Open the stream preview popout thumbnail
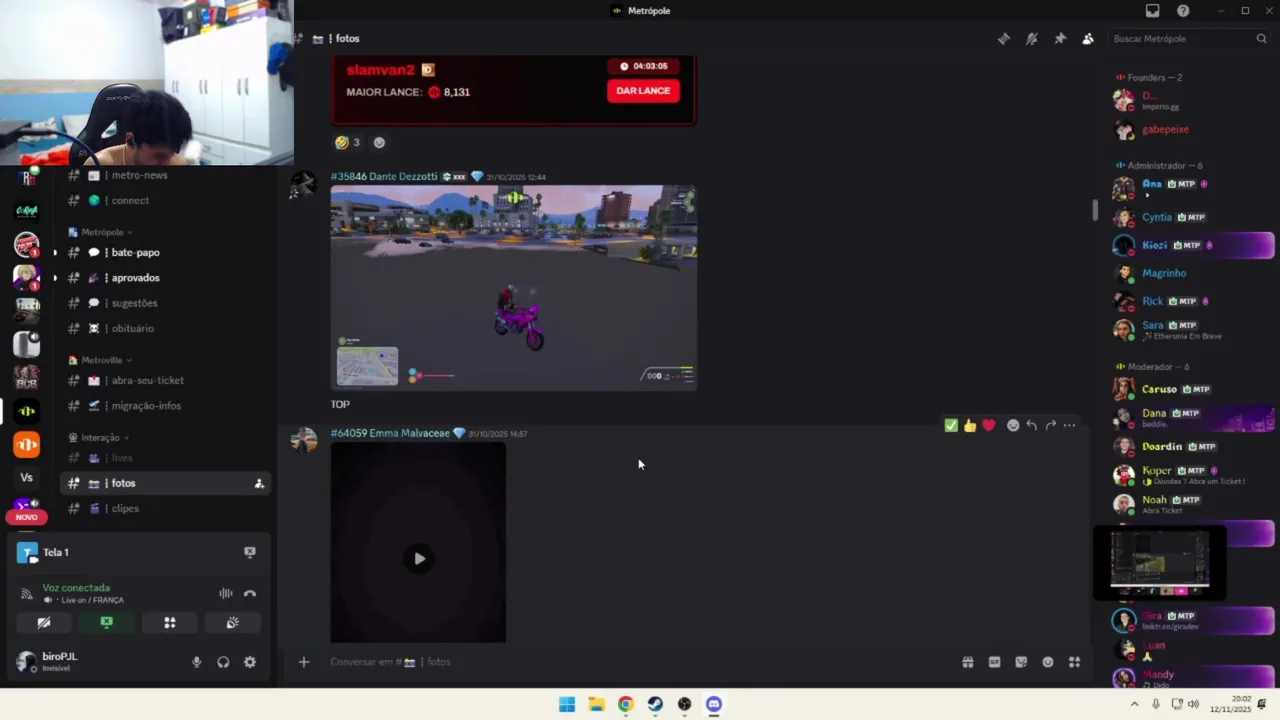 (1160, 563)
